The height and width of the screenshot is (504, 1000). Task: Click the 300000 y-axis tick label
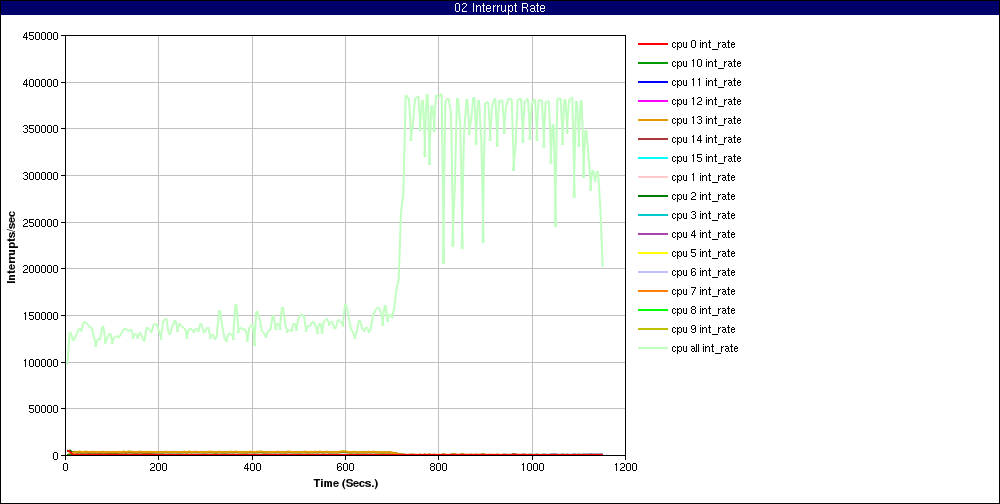[x=42, y=176]
